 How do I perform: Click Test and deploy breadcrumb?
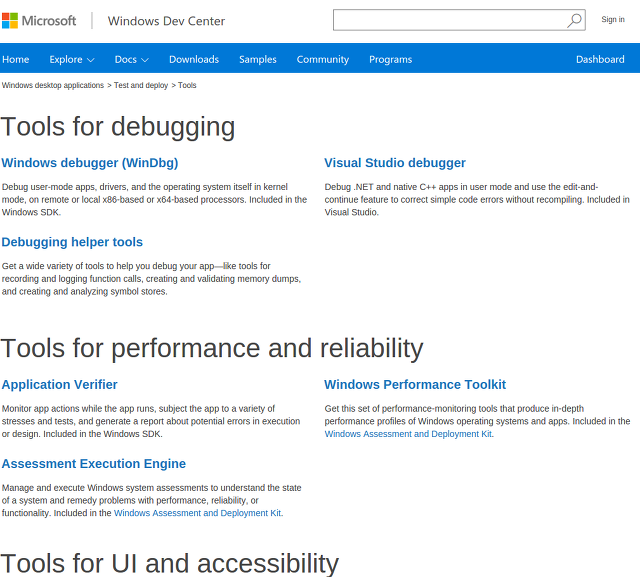click(141, 85)
